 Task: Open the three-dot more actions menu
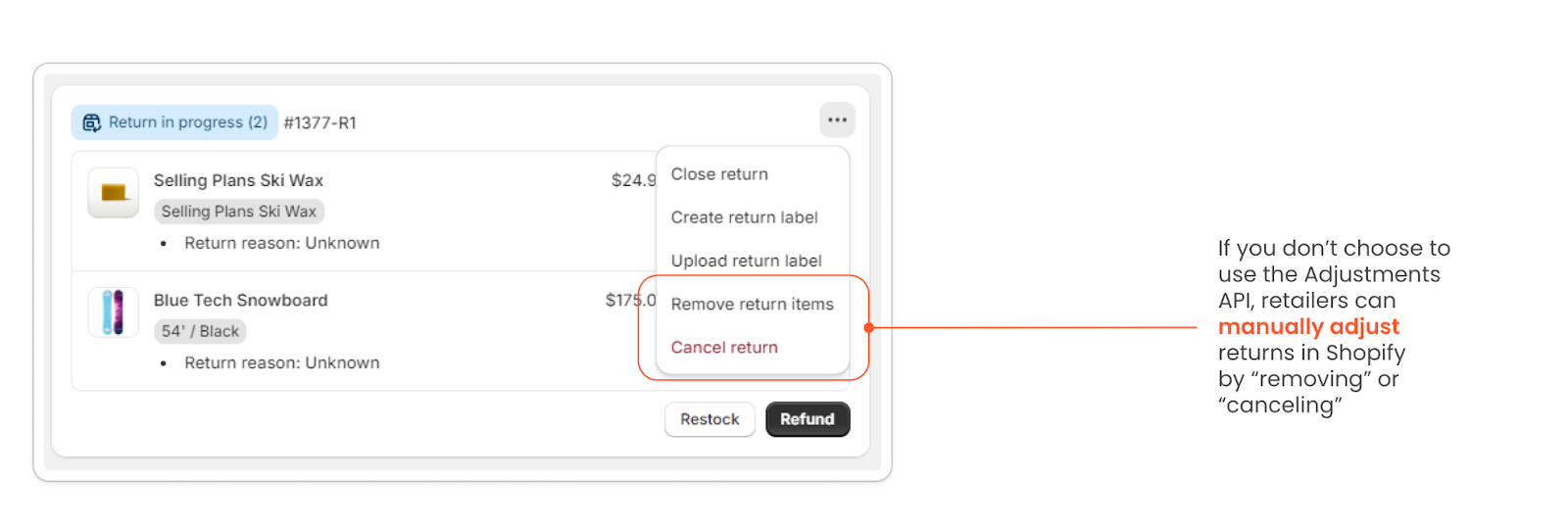[837, 120]
